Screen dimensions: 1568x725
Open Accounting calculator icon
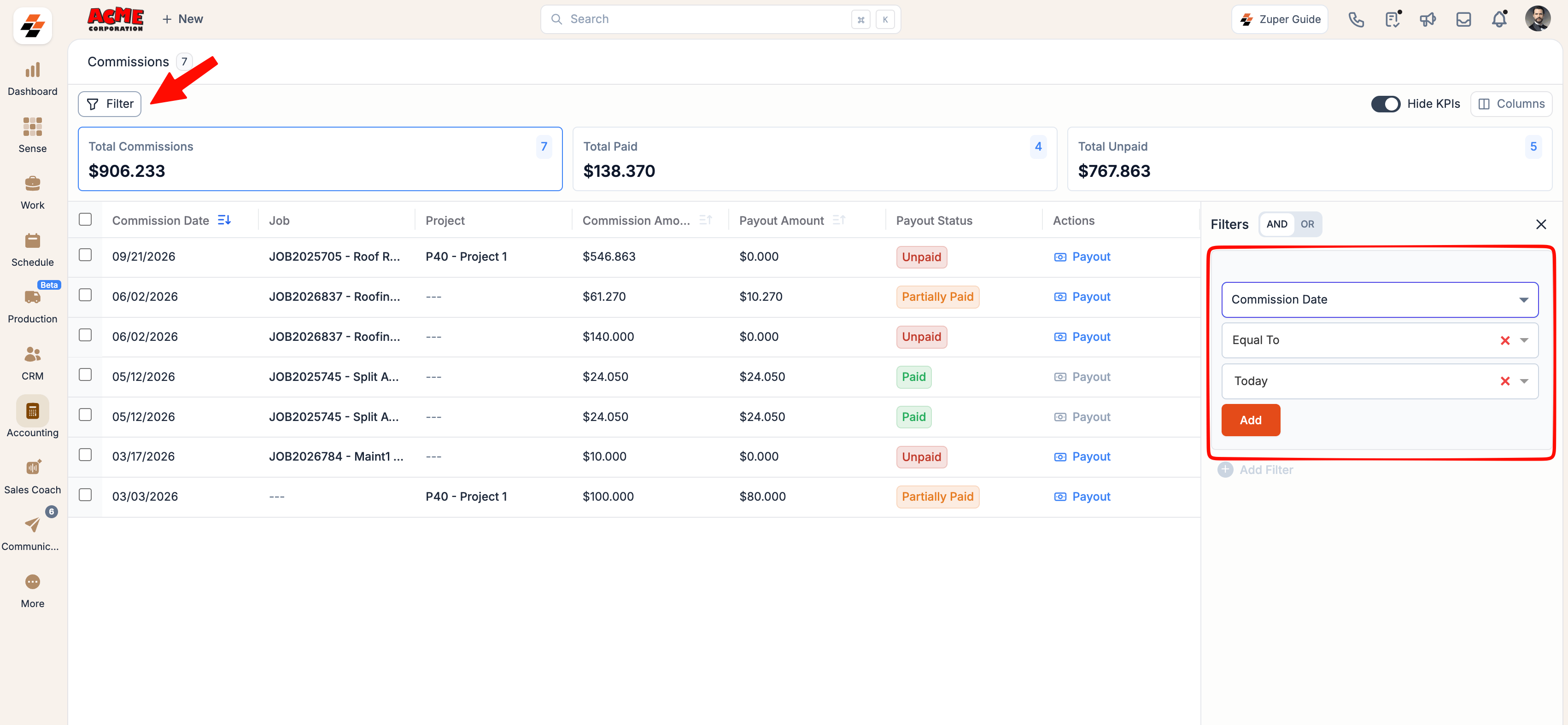[x=32, y=411]
